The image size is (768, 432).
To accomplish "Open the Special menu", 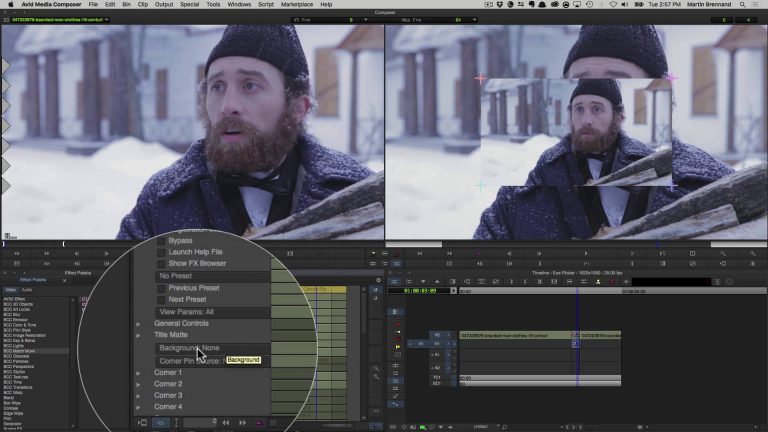I will point(189,5).
